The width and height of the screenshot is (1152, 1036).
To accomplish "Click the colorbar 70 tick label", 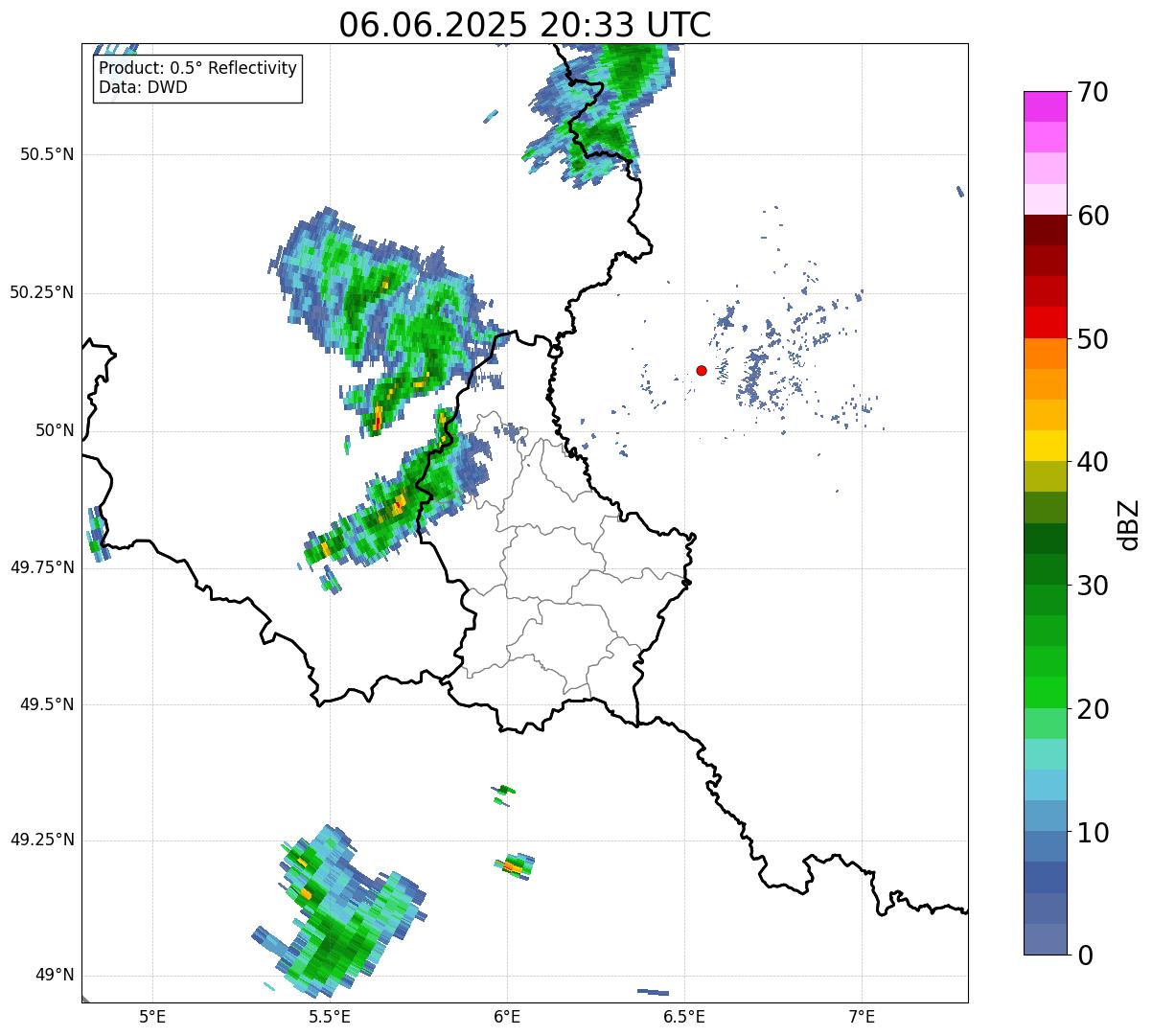I will [1093, 93].
